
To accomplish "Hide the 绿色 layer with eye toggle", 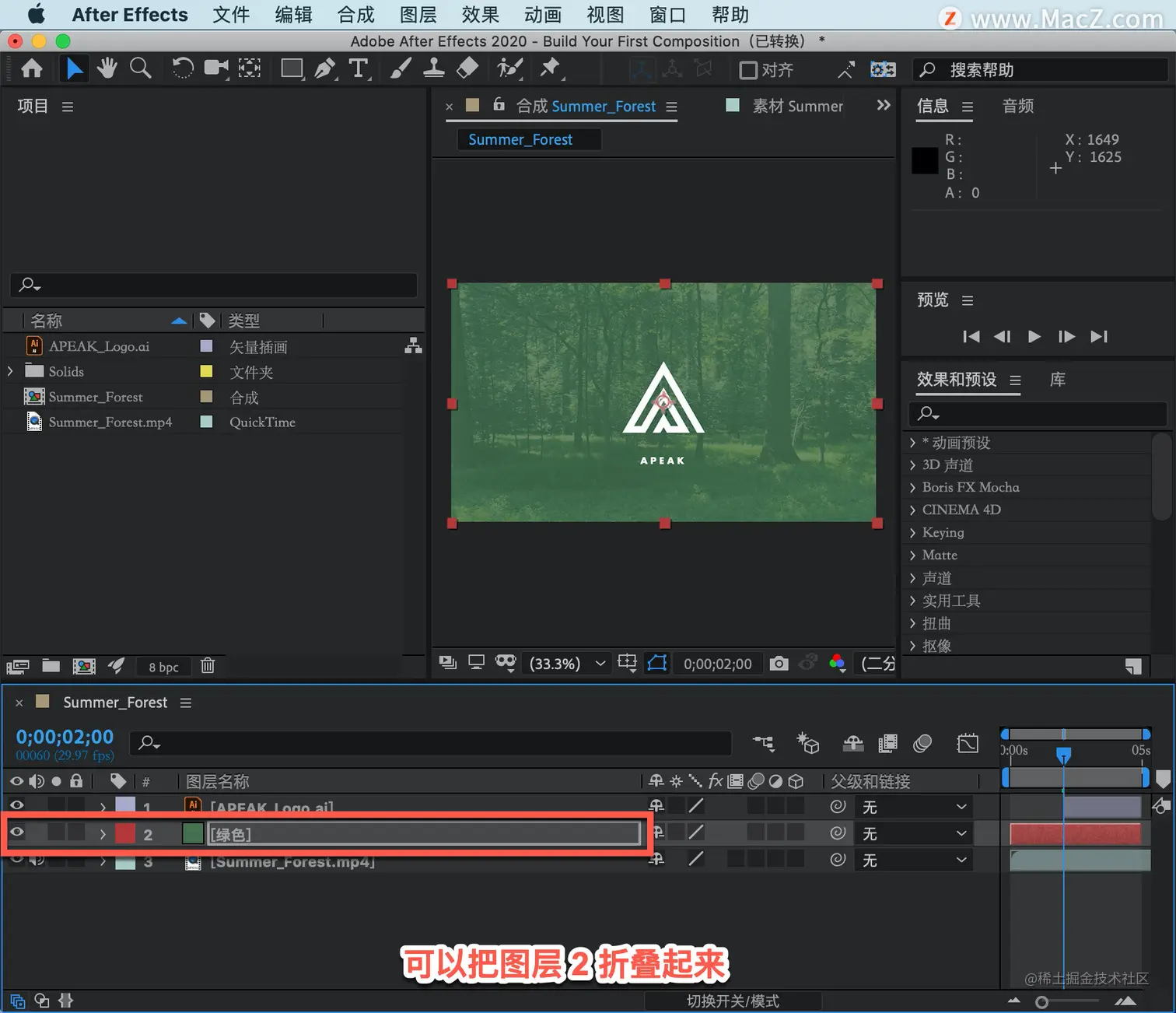I will 16,832.
